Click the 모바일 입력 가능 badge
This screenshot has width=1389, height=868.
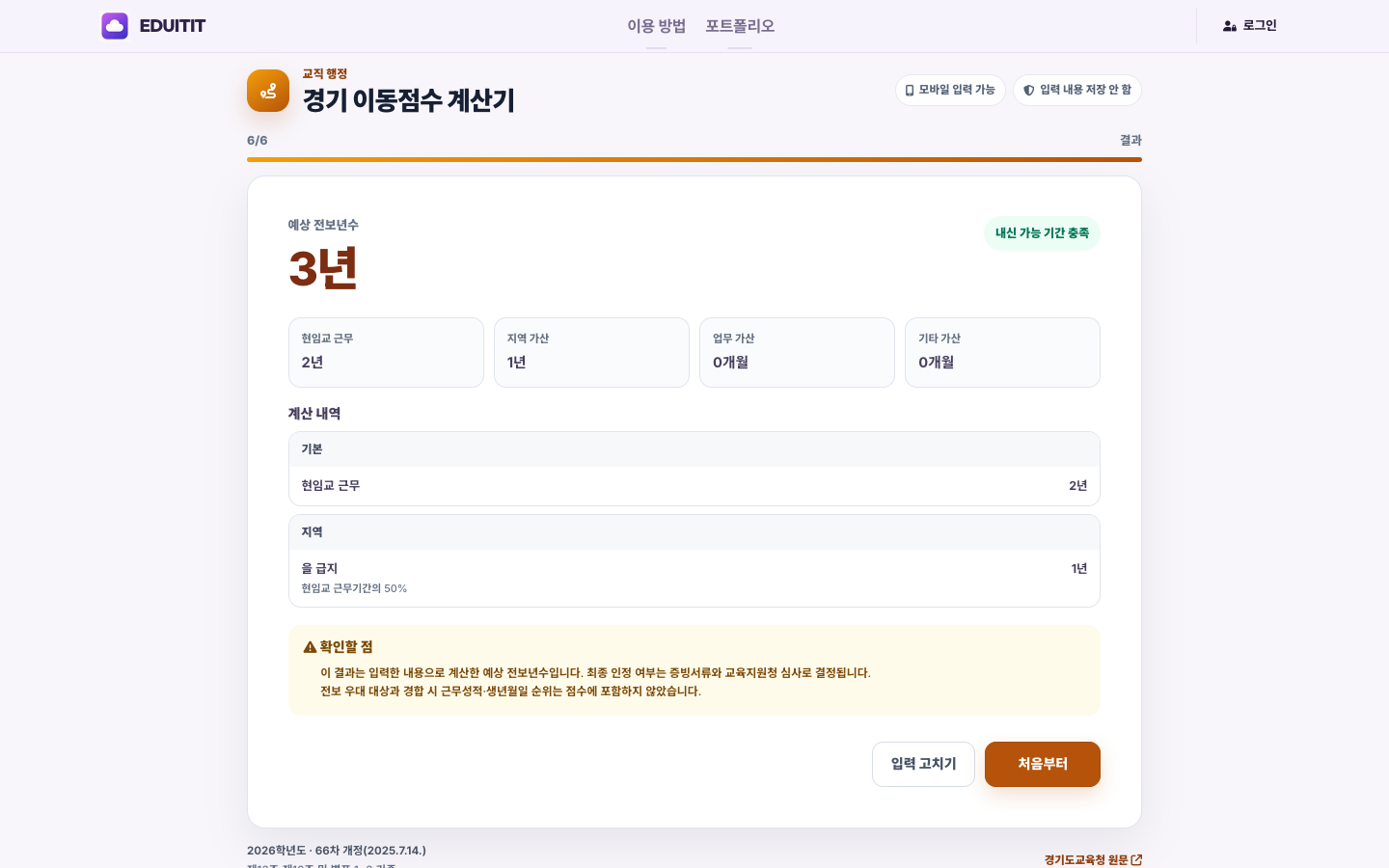coord(950,90)
